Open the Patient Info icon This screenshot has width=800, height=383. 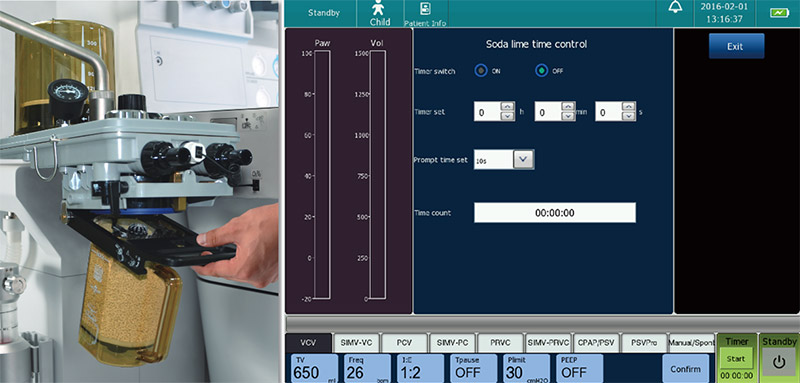click(x=425, y=9)
